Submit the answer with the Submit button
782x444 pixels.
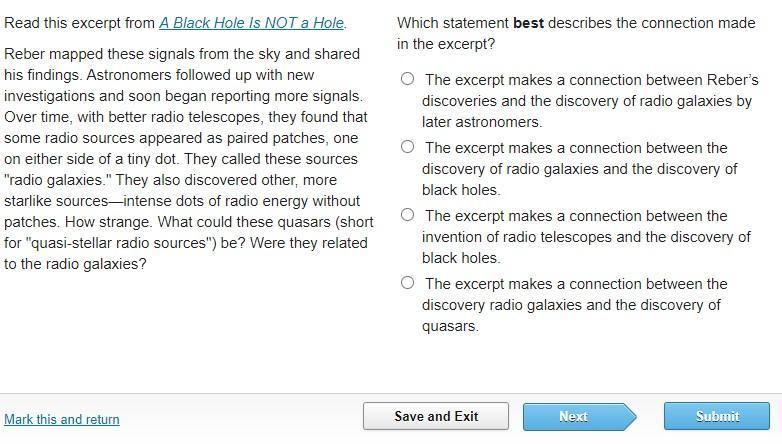(x=717, y=416)
